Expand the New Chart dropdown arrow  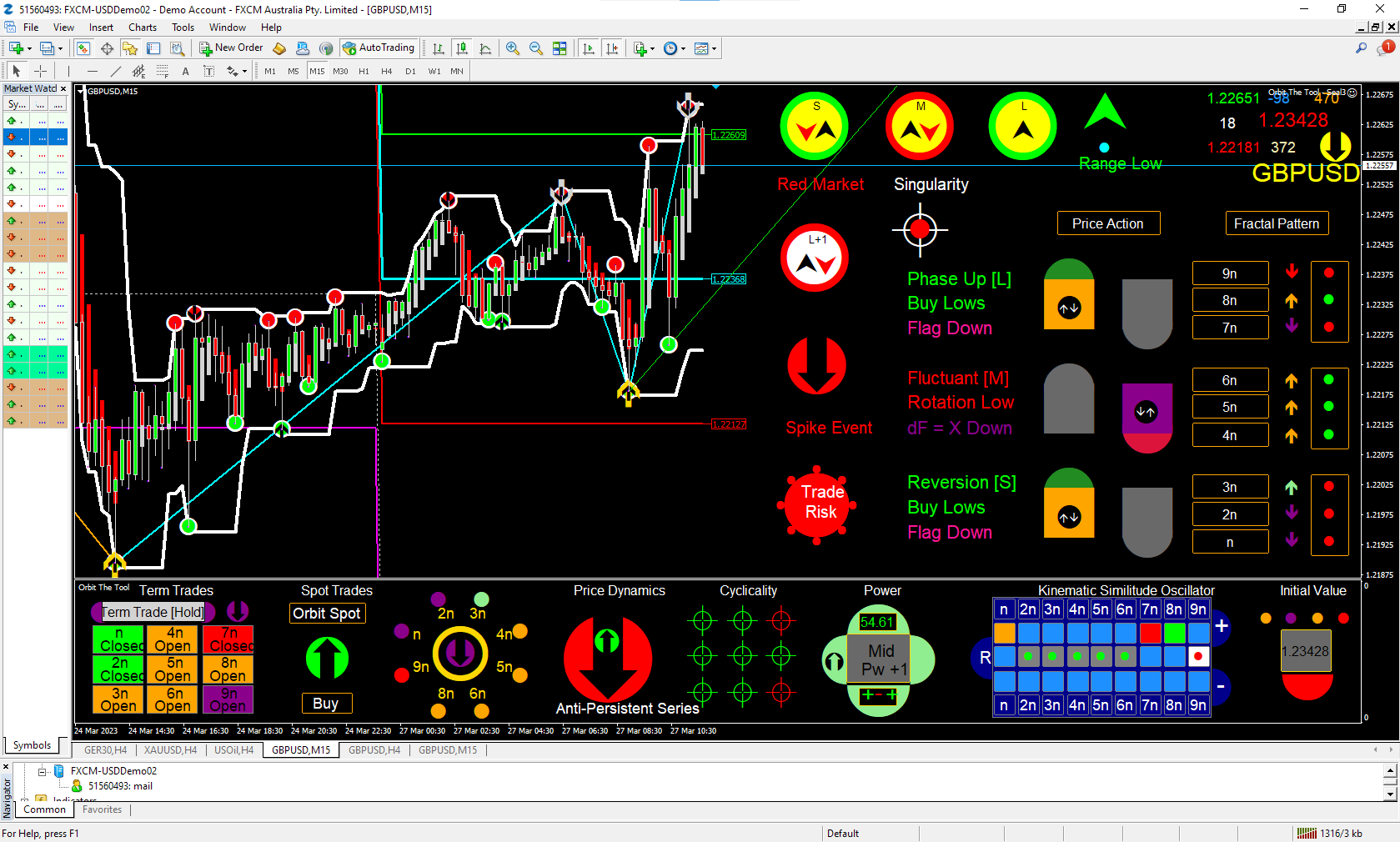click(x=29, y=48)
